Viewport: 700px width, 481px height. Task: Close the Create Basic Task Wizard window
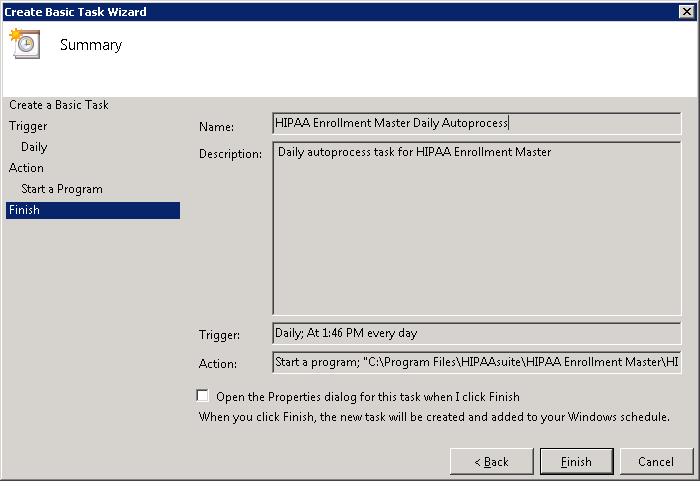click(x=687, y=12)
